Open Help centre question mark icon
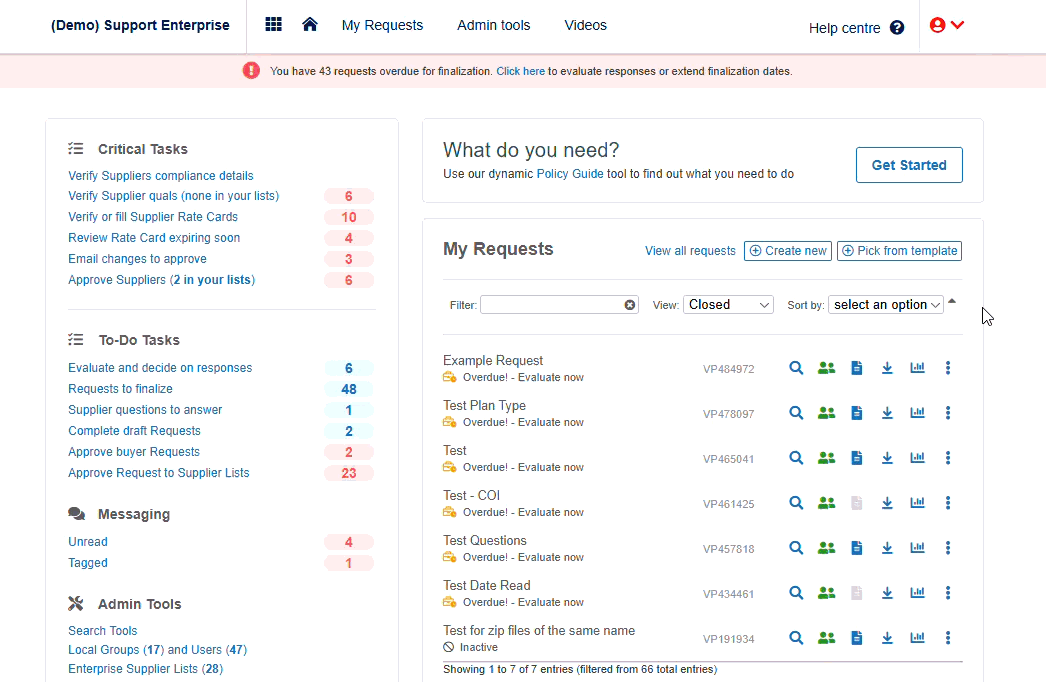Screen dimensions: 1046x682 (x=897, y=27)
